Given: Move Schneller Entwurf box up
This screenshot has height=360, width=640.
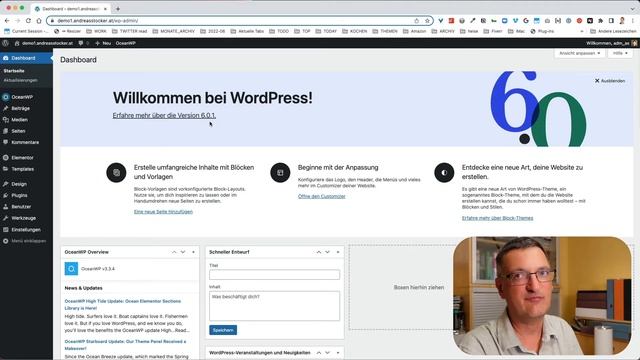Looking at the screenshot, I should (319, 252).
